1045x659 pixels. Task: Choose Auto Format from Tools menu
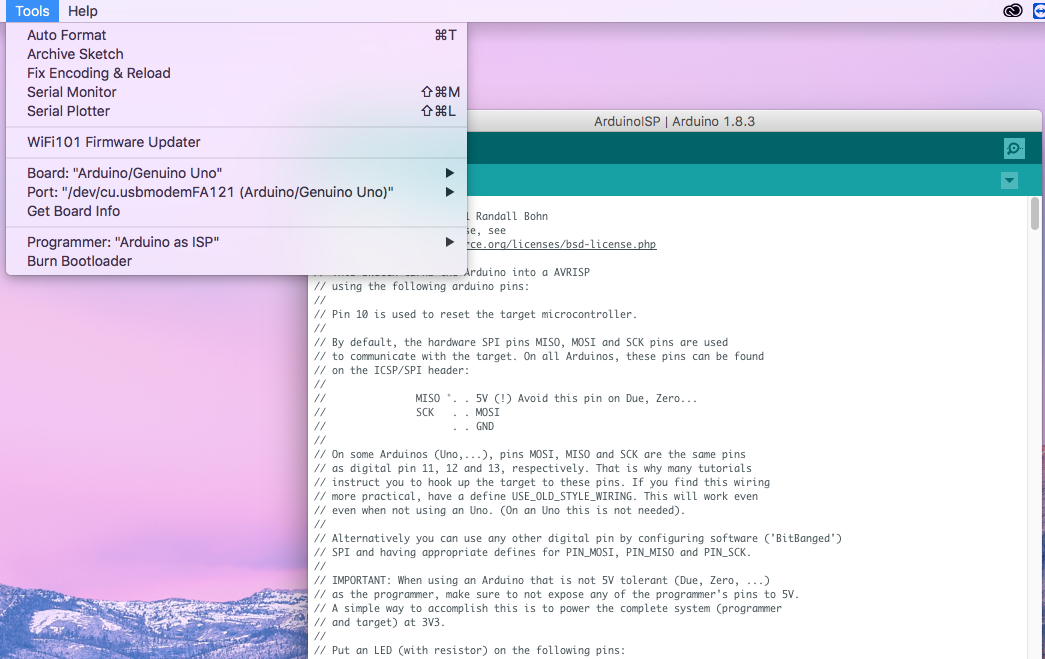pyautogui.click(x=236, y=35)
